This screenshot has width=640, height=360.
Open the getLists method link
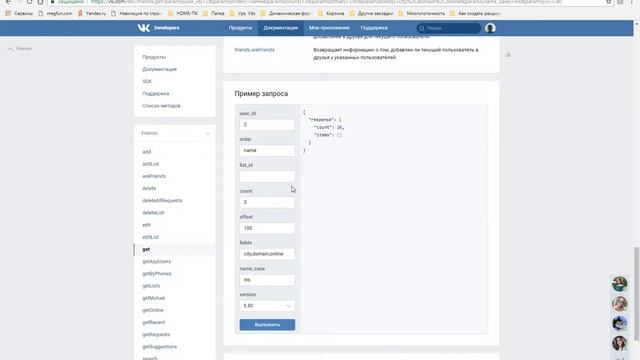[x=151, y=286]
